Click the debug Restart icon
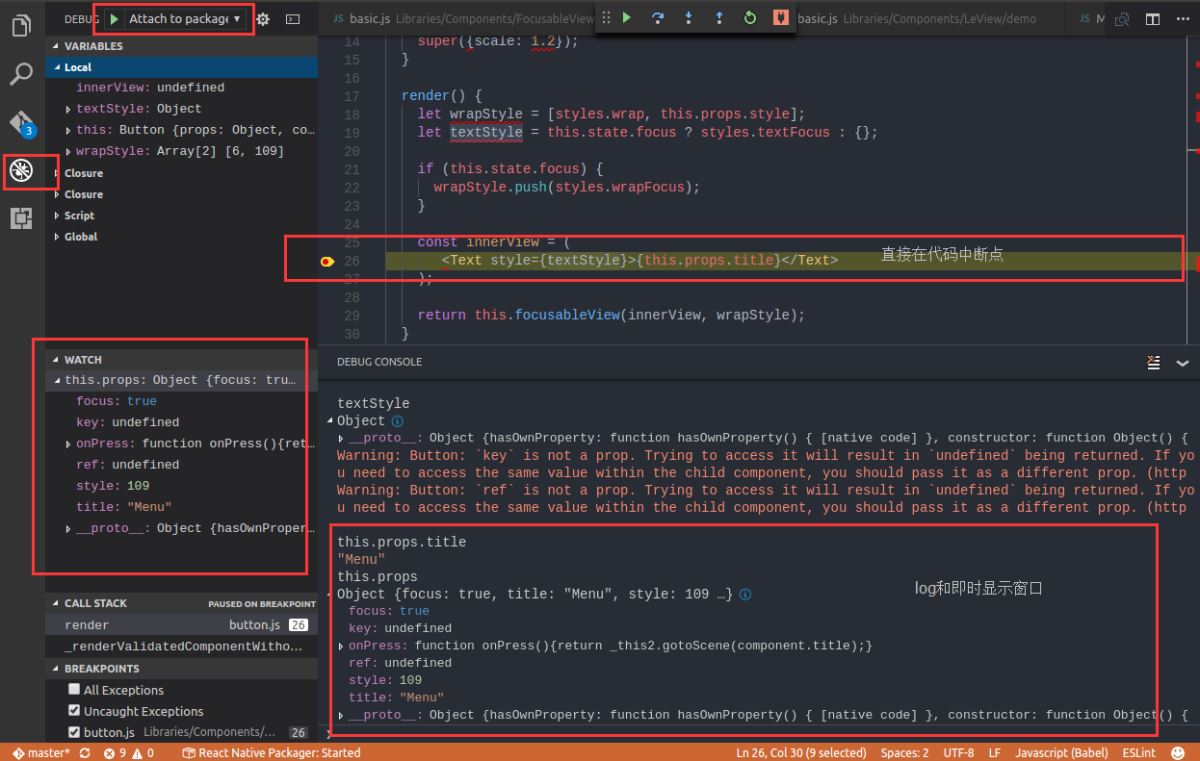The image size is (1200, 761). pyautogui.click(x=750, y=18)
